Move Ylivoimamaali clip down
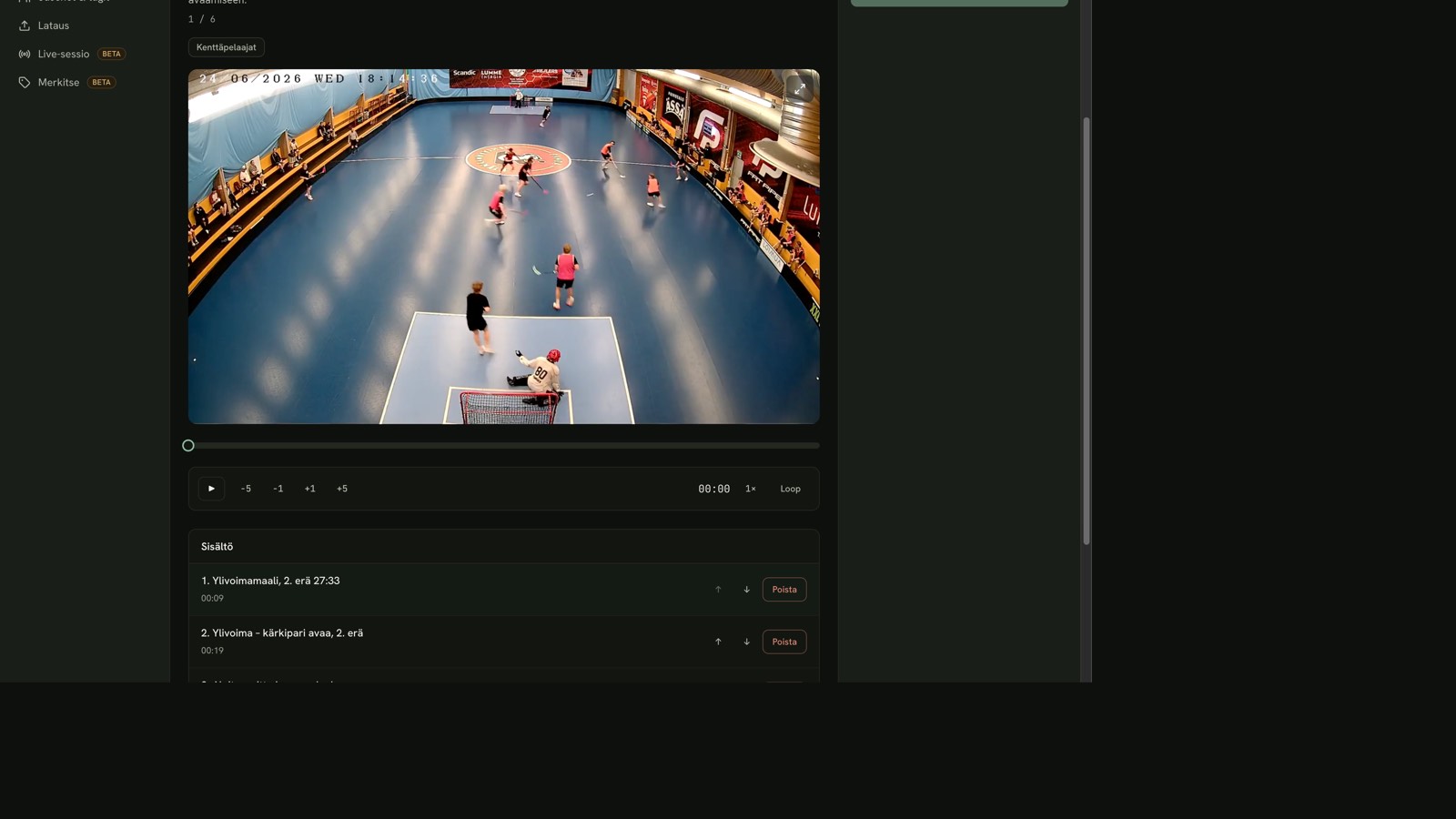The height and width of the screenshot is (819, 1456). tap(747, 590)
